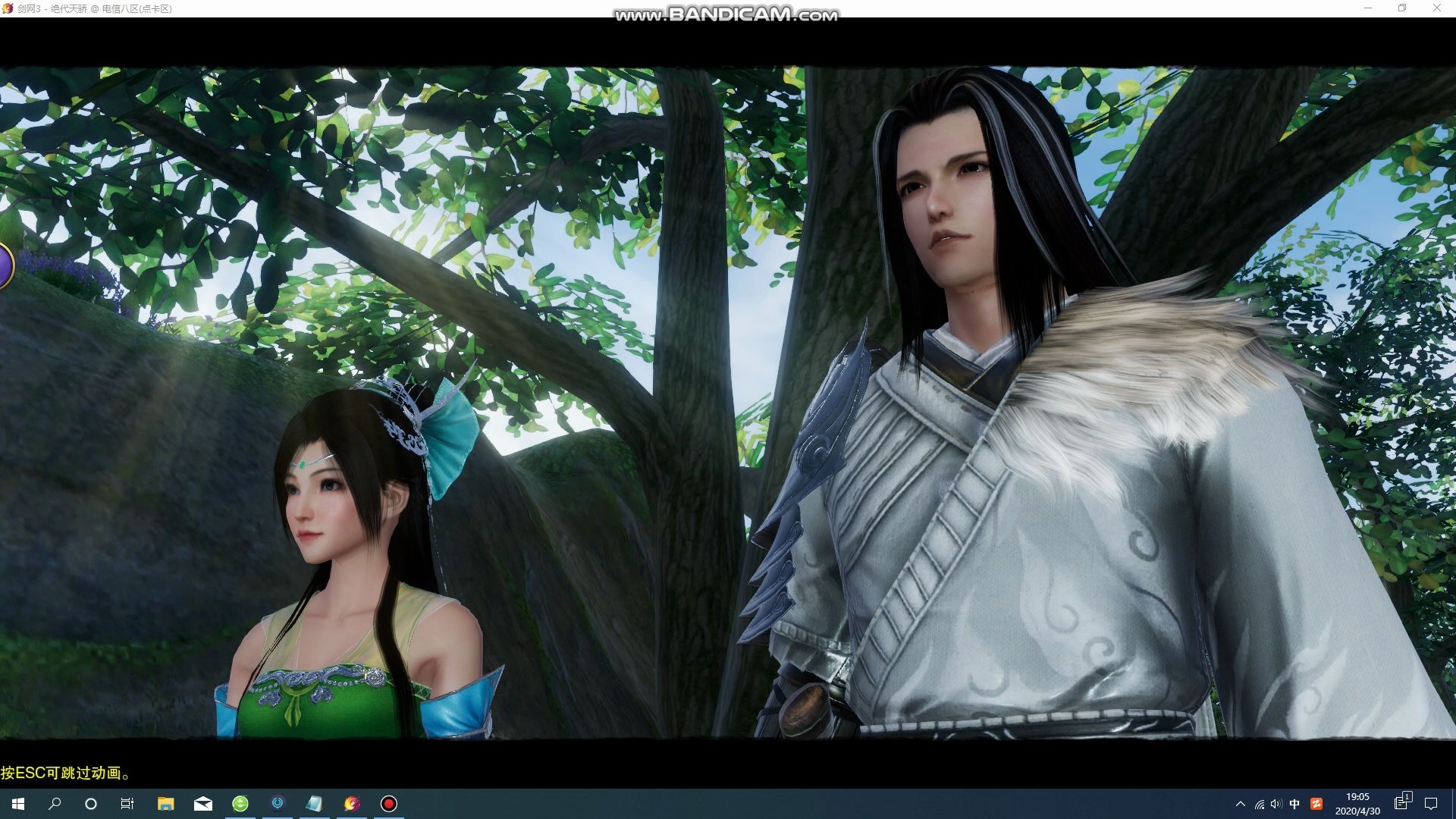Screen dimensions: 1456x819
Task: Click the Bandicam red record taskbar icon
Action: tap(389, 804)
